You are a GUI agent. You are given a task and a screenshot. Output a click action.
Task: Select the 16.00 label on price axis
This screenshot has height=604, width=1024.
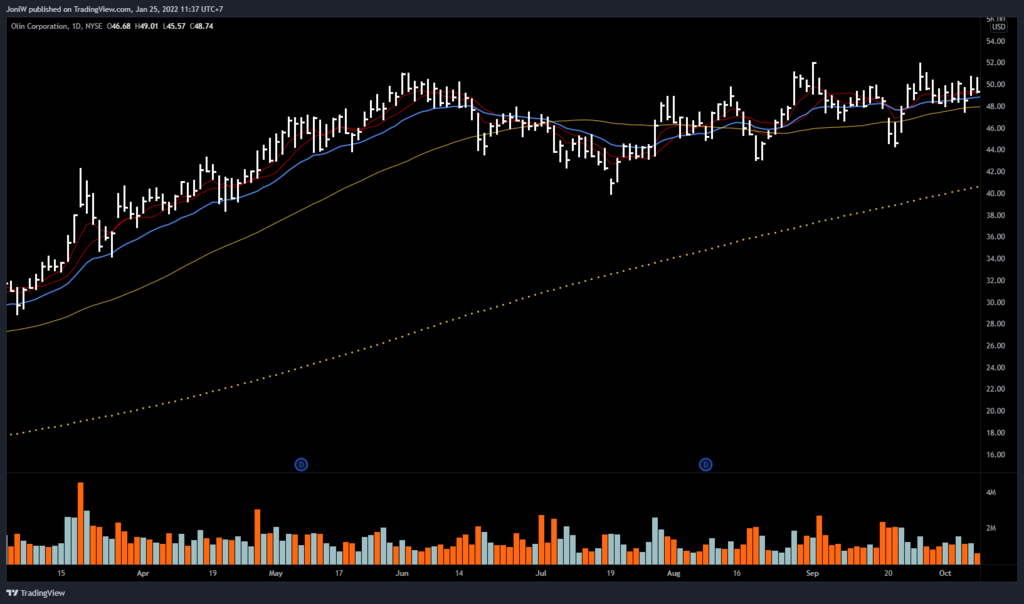coord(997,454)
